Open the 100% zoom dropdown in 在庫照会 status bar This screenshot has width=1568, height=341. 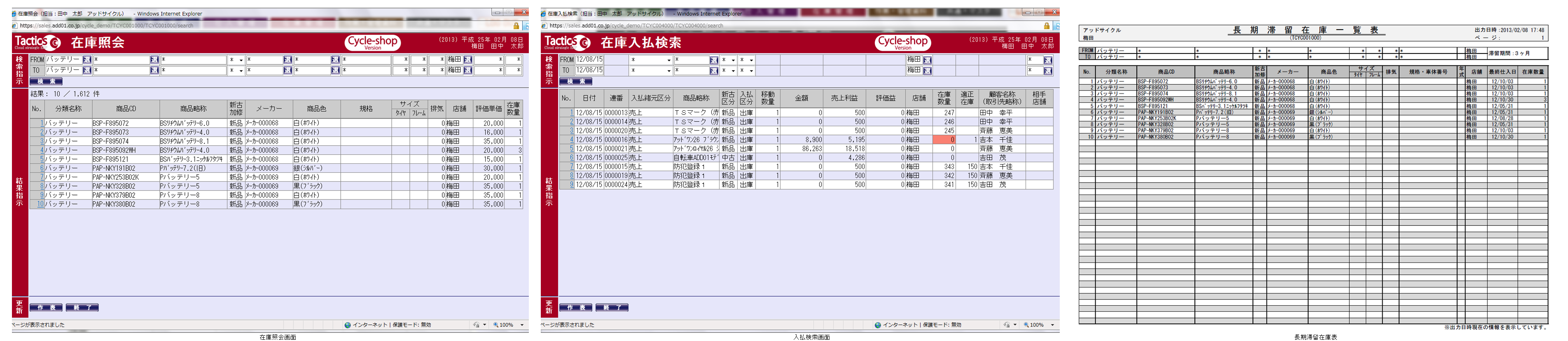pyautogui.click(x=522, y=325)
